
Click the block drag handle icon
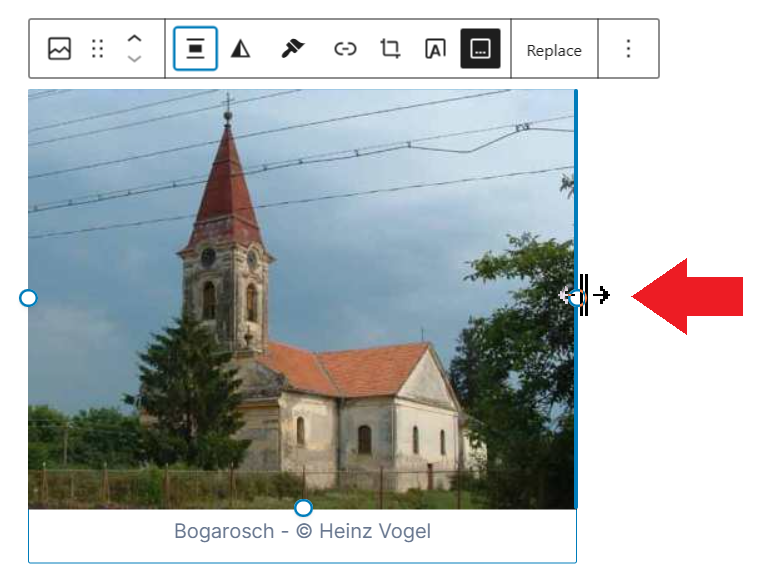(97, 49)
